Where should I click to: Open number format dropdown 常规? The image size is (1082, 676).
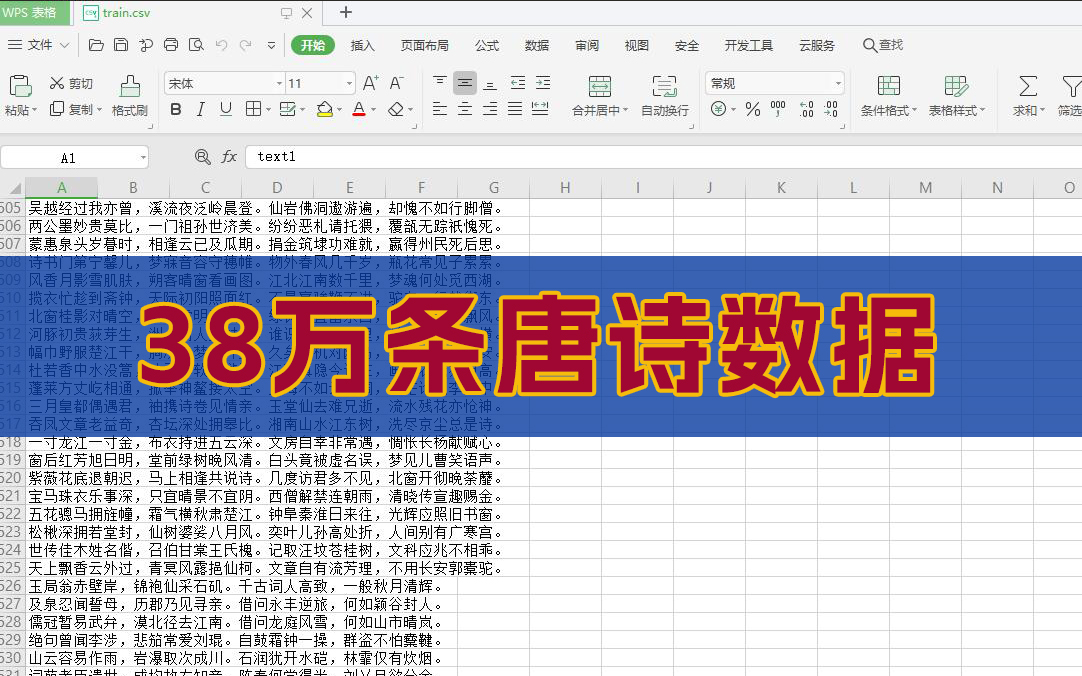click(838, 83)
